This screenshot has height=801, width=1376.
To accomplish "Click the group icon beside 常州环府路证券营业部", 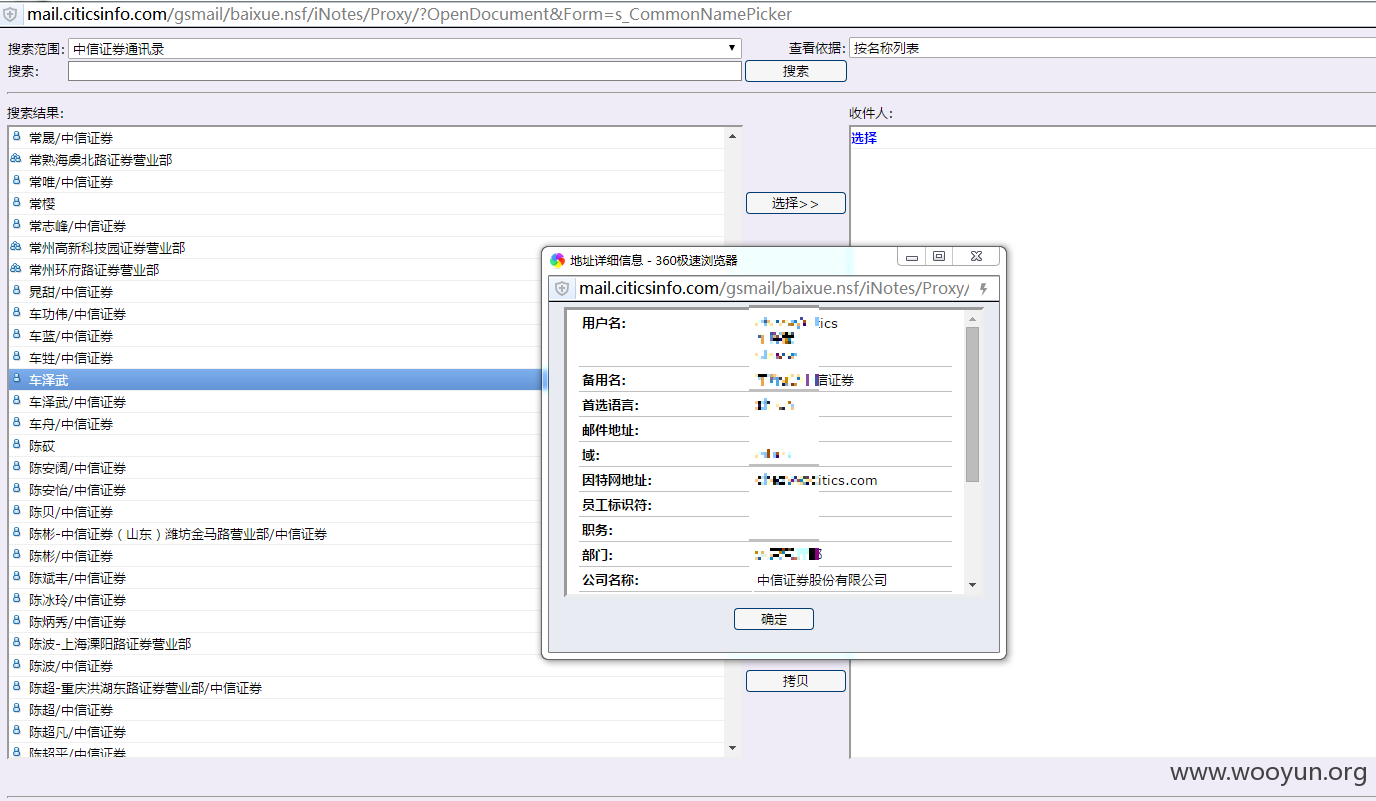I will (16, 269).
